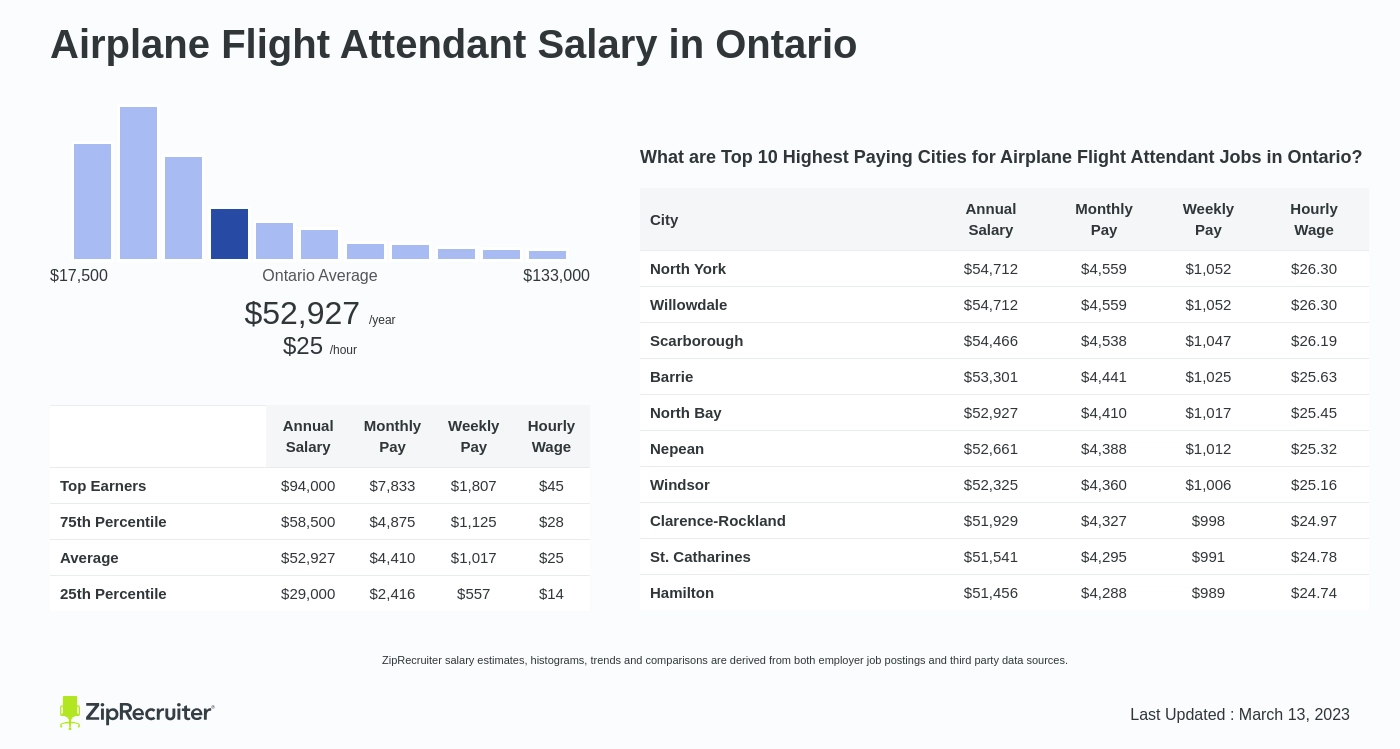Click Clarence-Rockland weekly pay $998

point(1208,520)
